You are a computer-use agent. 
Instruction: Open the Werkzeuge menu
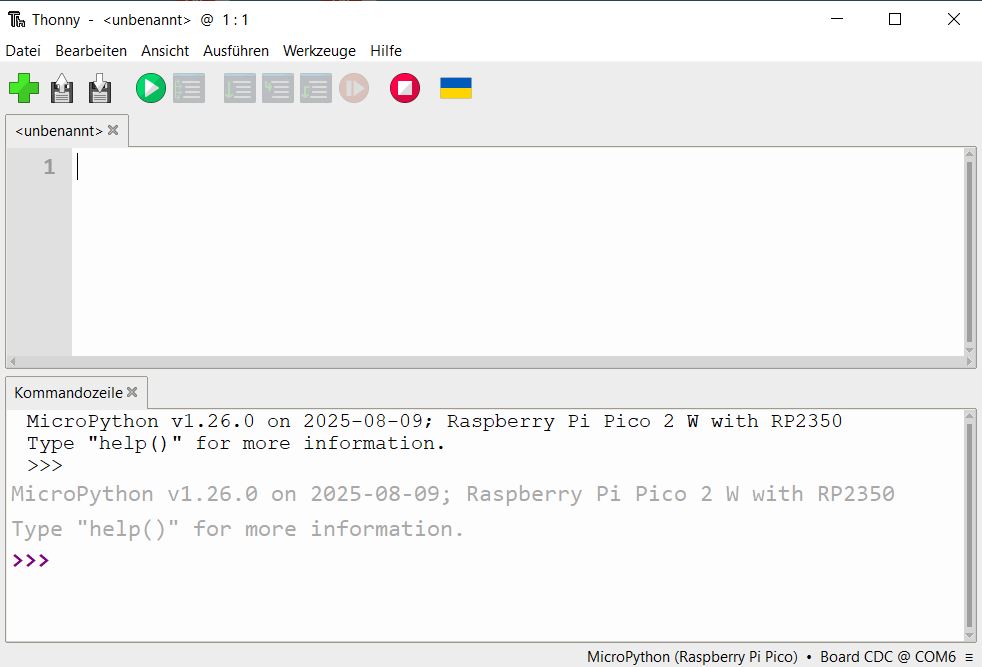coord(319,51)
